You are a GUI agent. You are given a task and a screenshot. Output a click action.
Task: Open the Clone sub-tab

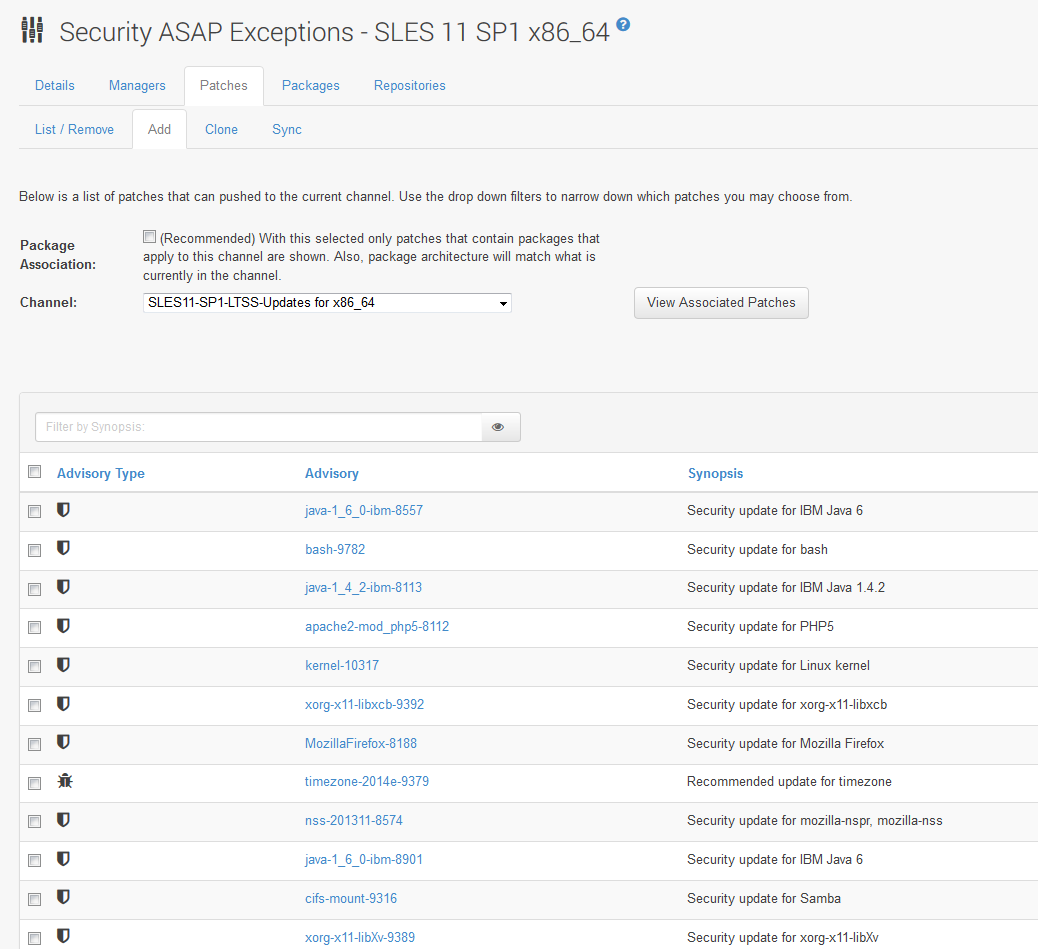220,129
